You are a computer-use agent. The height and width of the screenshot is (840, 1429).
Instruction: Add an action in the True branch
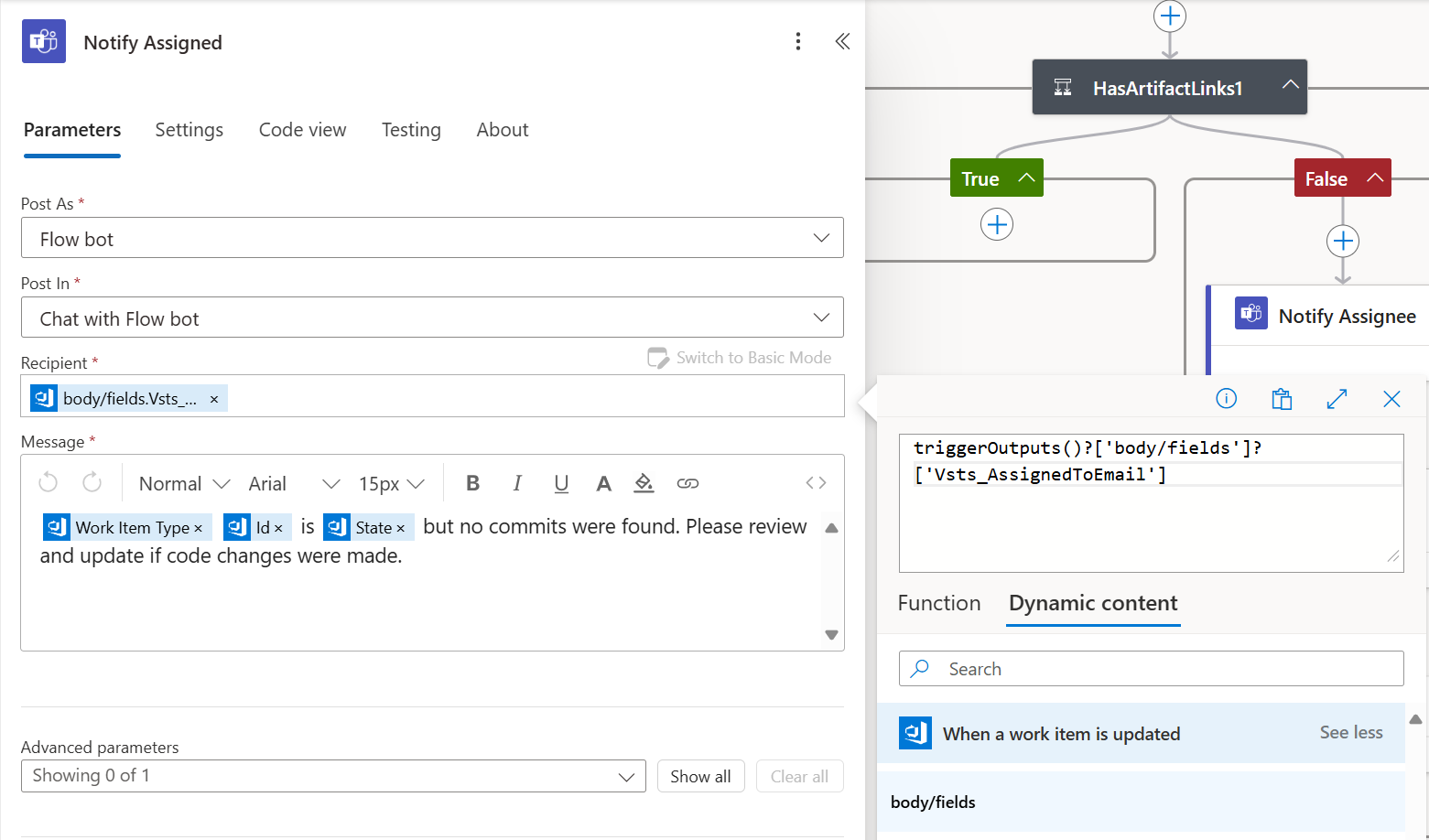coord(997,224)
